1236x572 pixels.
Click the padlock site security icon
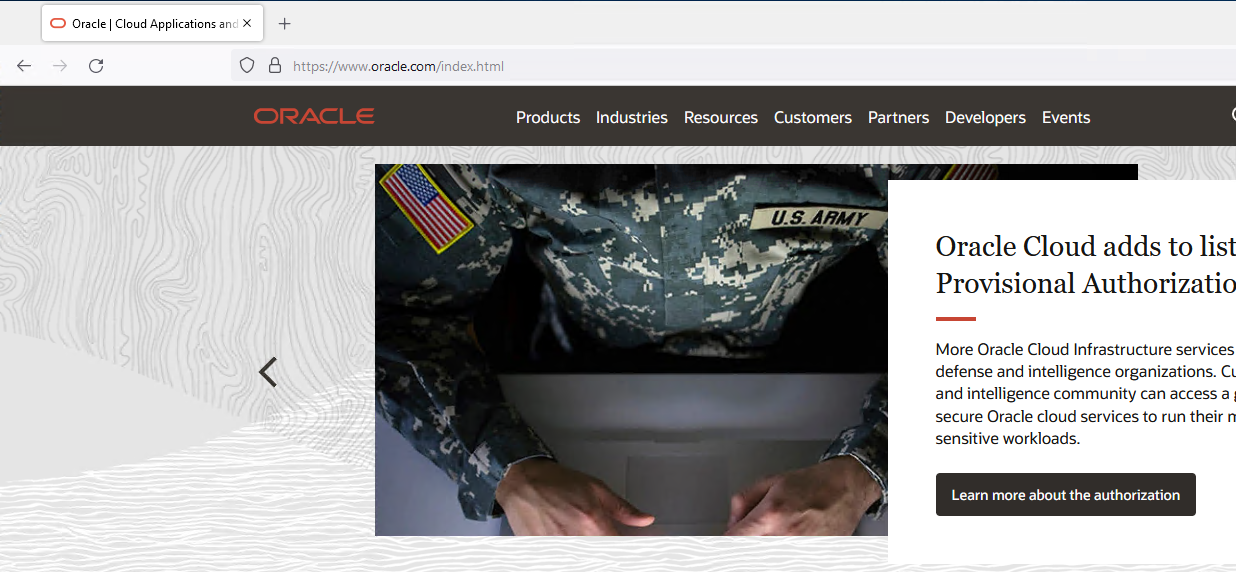click(x=275, y=66)
